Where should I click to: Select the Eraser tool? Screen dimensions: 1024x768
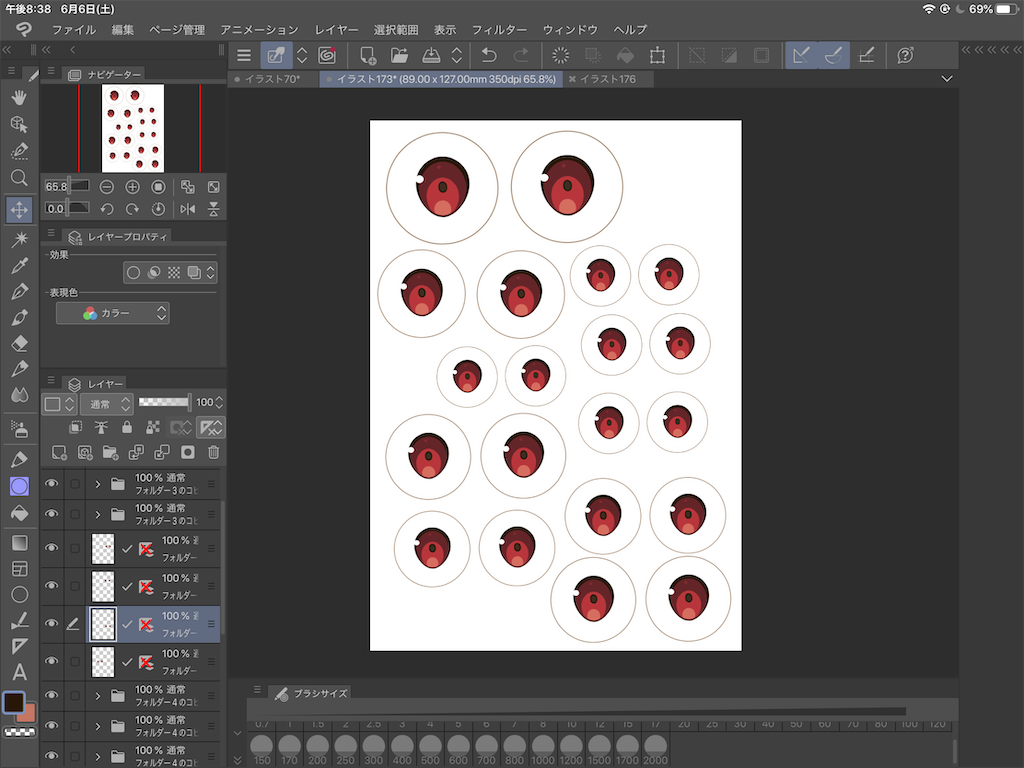coord(20,343)
